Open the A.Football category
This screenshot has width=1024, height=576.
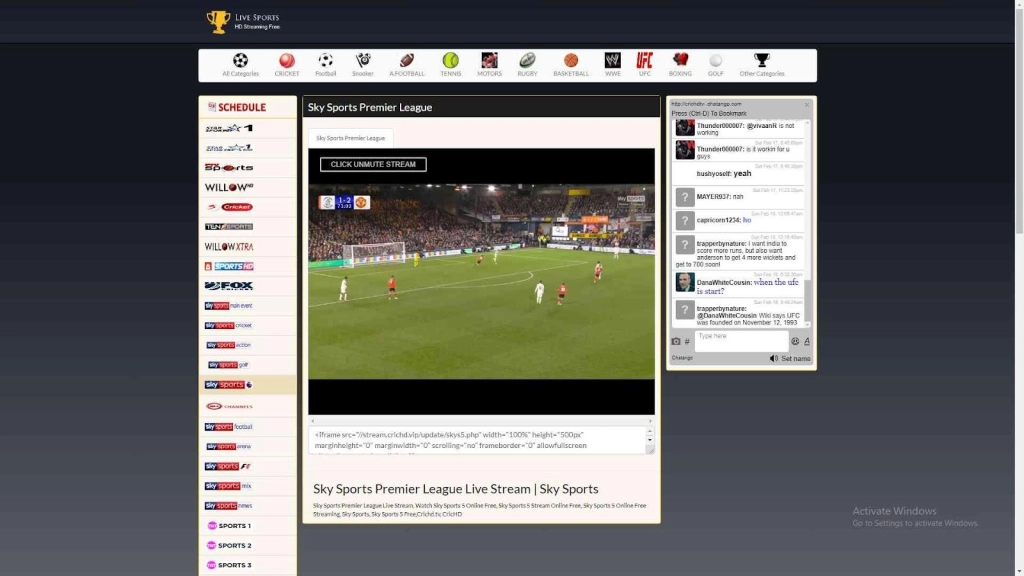point(407,65)
